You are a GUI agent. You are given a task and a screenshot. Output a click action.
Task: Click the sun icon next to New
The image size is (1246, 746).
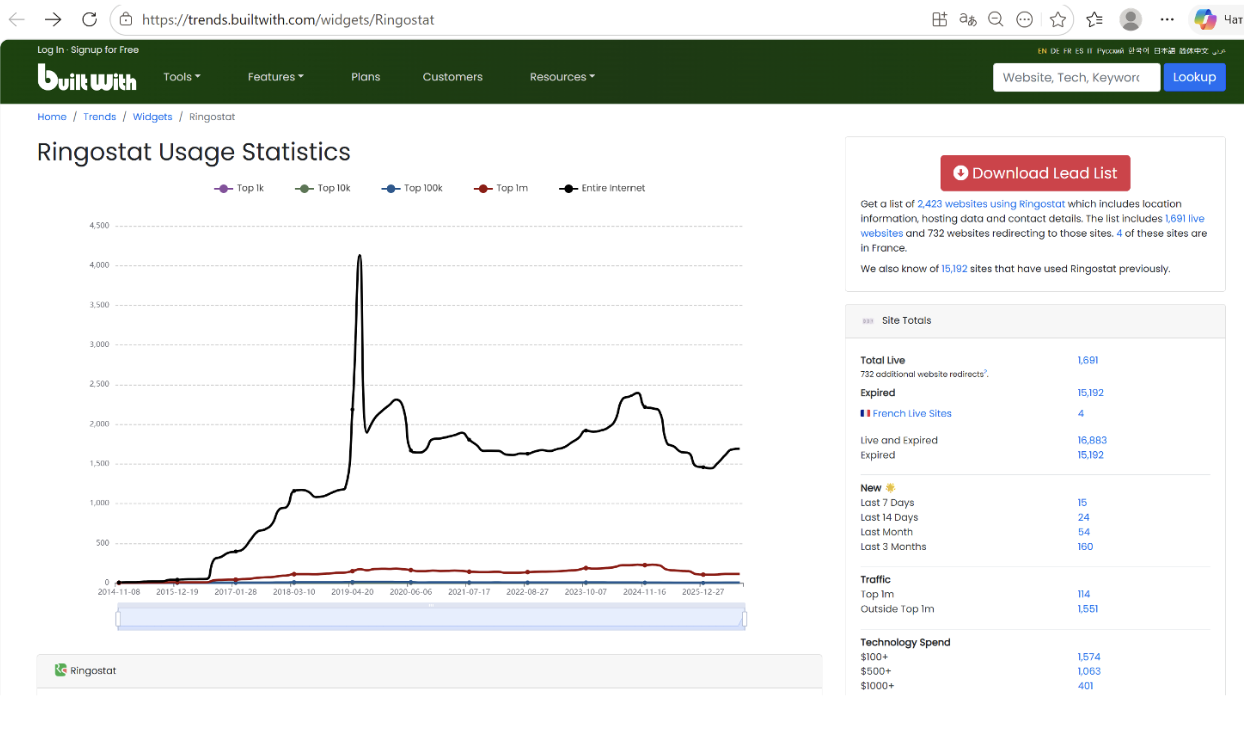(x=890, y=488)
